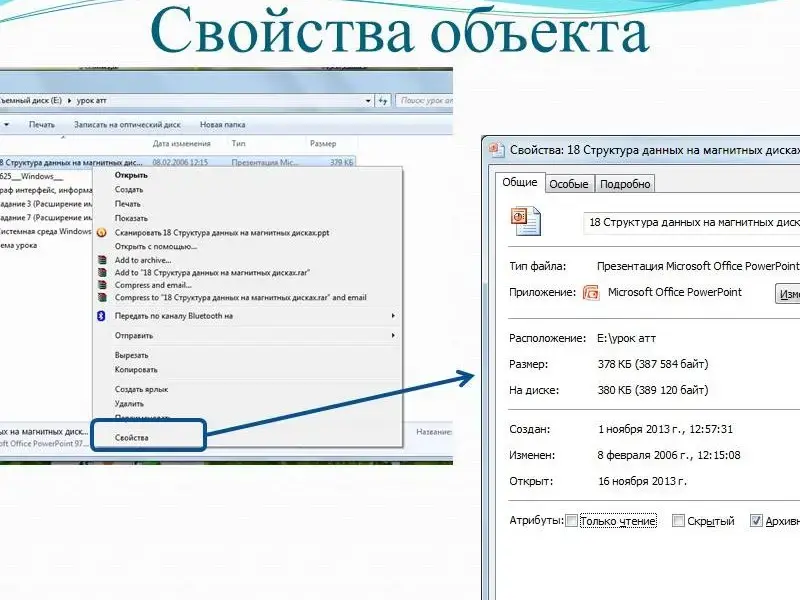Open the 'Особые' tab
The width and height of the screenshot is (800, 600).
[x=569, y=184]
